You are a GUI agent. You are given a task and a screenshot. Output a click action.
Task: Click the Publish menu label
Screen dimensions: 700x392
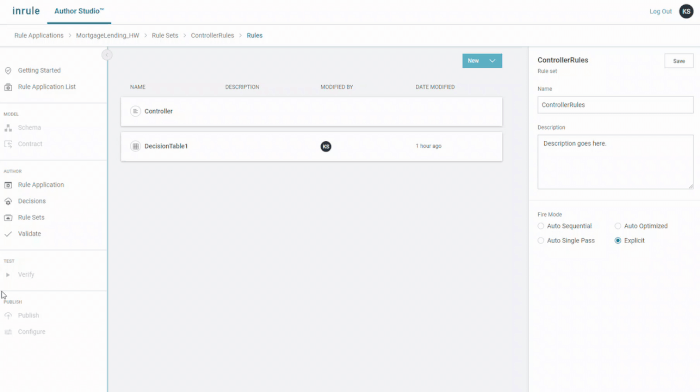click(x=29, y=316)
